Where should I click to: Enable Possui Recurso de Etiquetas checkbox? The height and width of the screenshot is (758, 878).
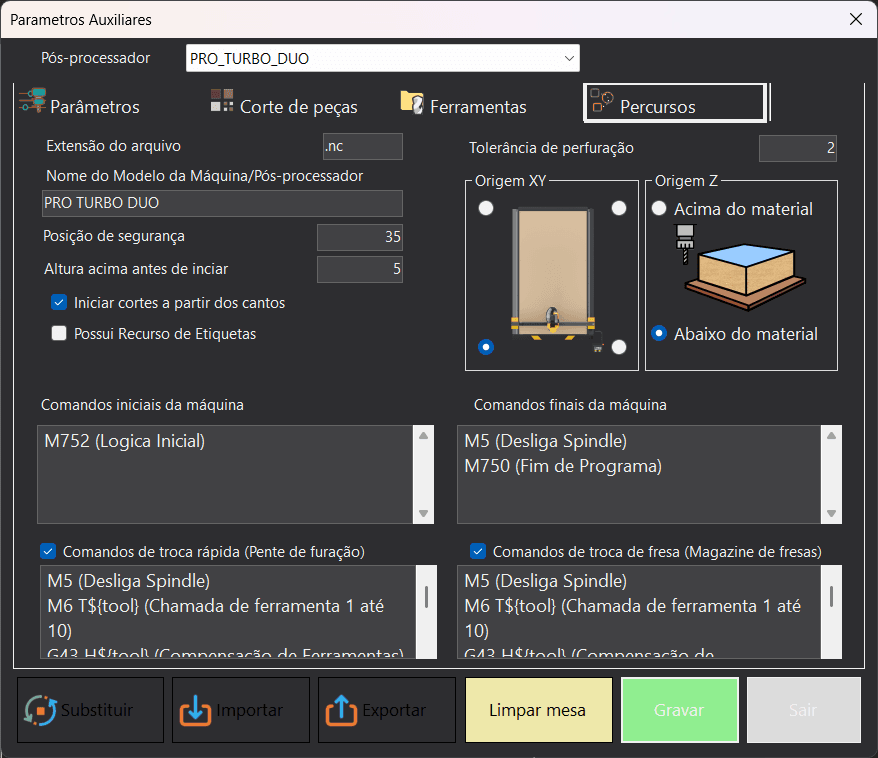coord(59,334)
